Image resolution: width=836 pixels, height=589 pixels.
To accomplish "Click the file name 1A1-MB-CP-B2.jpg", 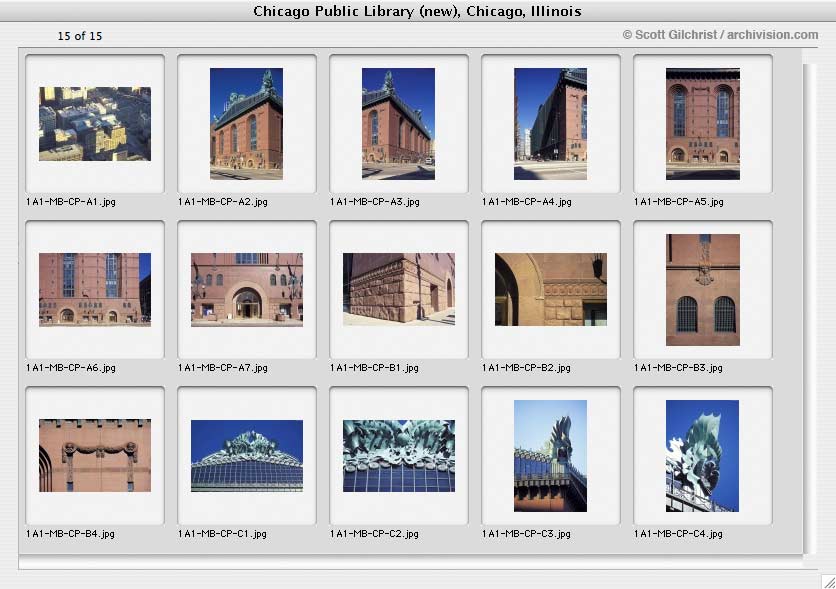I will coord(526,368).
